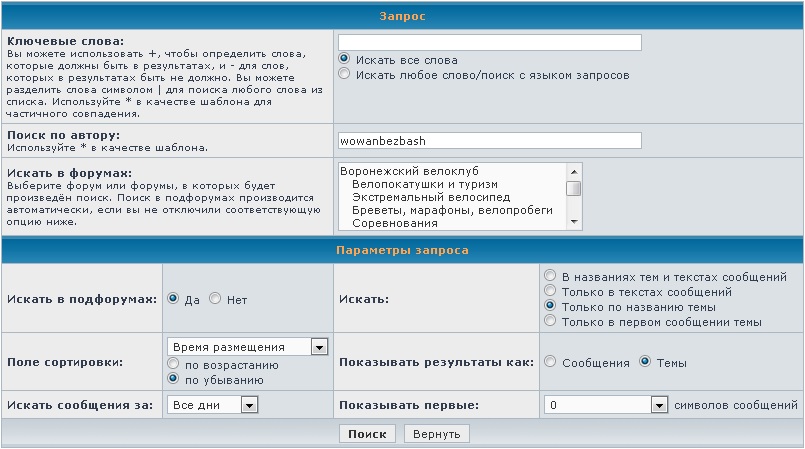The height and width of the screenshot is (449, 805).
Task: Choose 'Да' for searching in subforums
Action: click(174, 298)
